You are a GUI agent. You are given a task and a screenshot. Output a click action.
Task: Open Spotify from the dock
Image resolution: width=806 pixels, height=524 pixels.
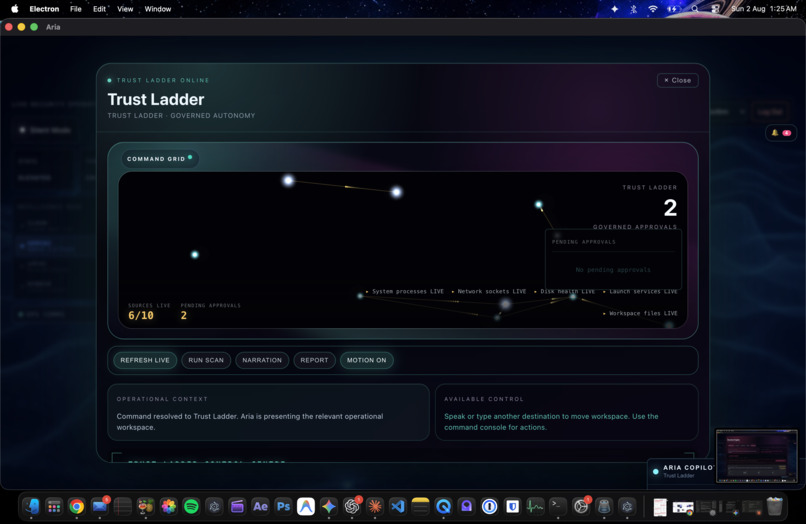click(x=191, y=507)
